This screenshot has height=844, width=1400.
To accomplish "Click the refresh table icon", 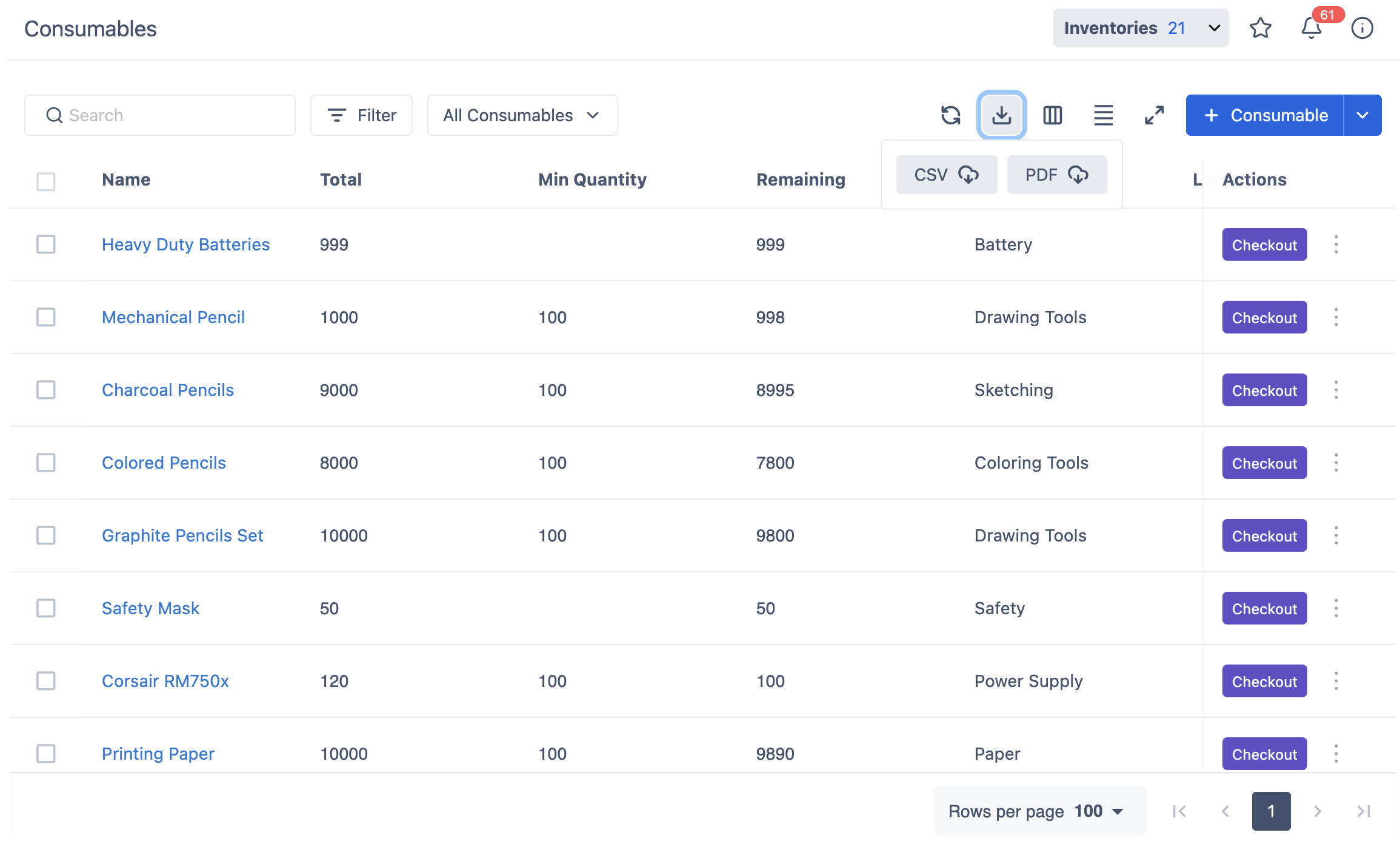I will click(950, 115).
